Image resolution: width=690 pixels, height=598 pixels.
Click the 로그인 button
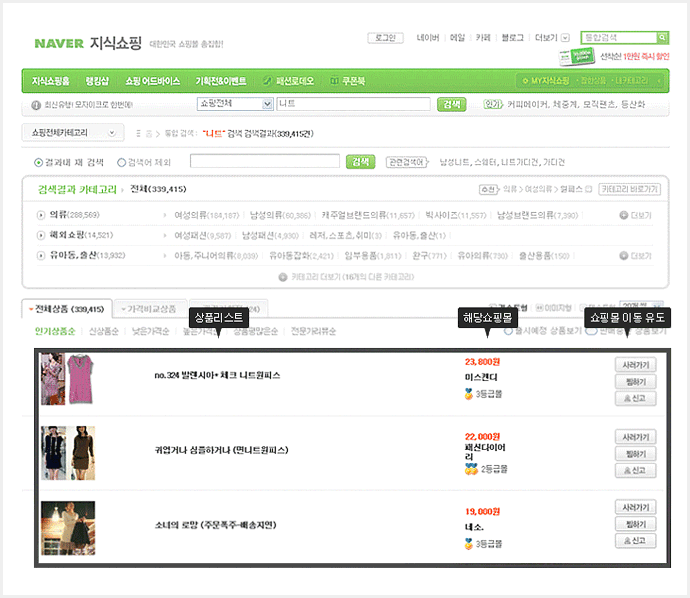pyautogui.click(x=385, y=37)
